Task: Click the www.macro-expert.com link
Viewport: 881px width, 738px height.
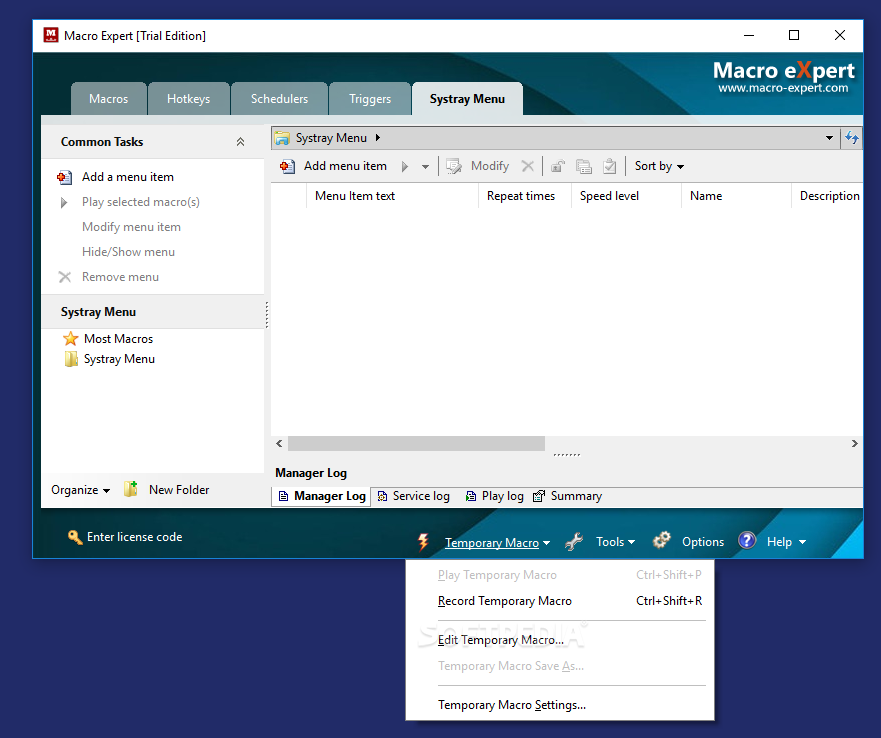Action: click(x=783, y=88)
